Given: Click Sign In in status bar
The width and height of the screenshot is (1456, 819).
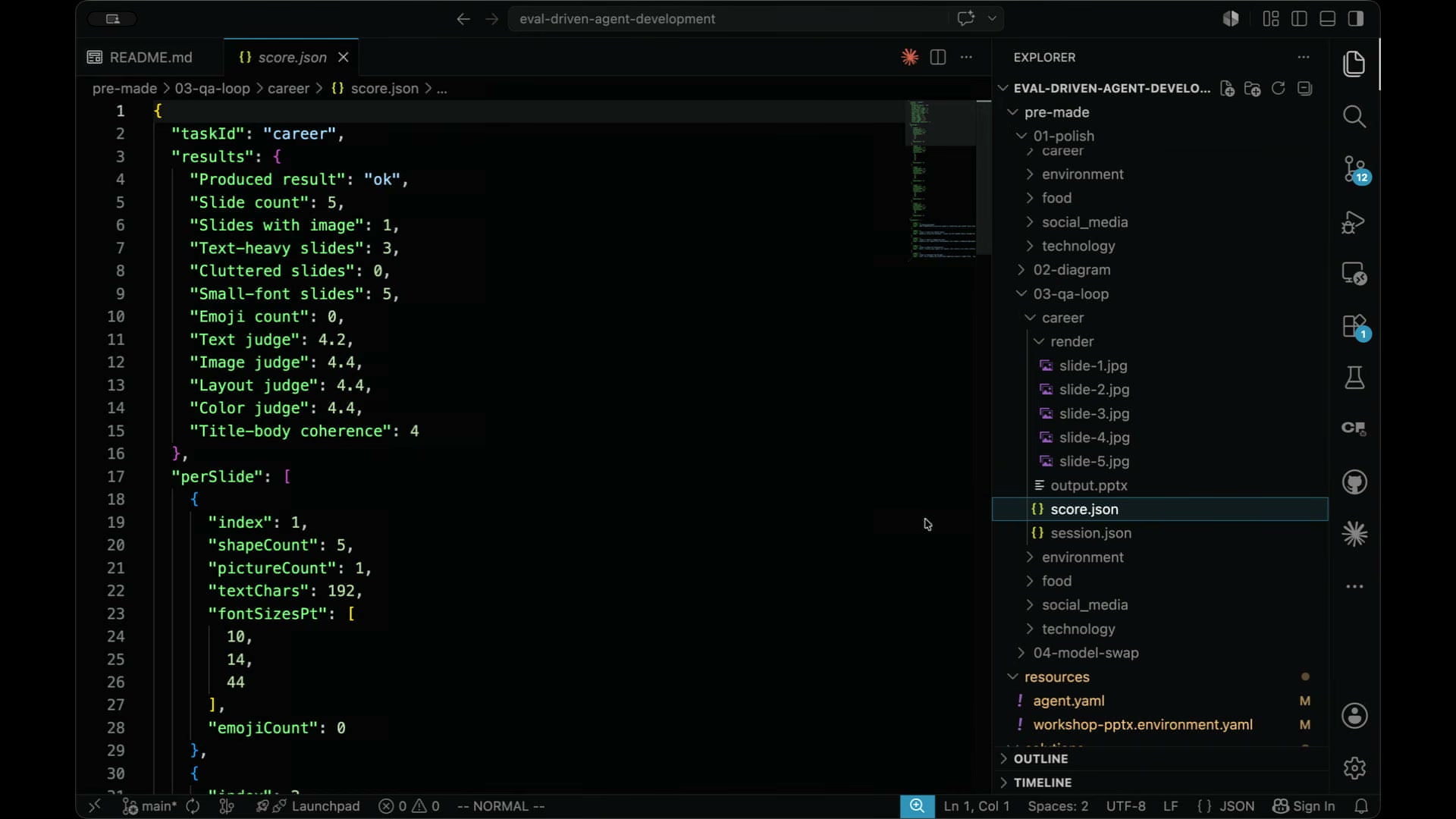Looking at the screenshot, I should pos(1304,806).
